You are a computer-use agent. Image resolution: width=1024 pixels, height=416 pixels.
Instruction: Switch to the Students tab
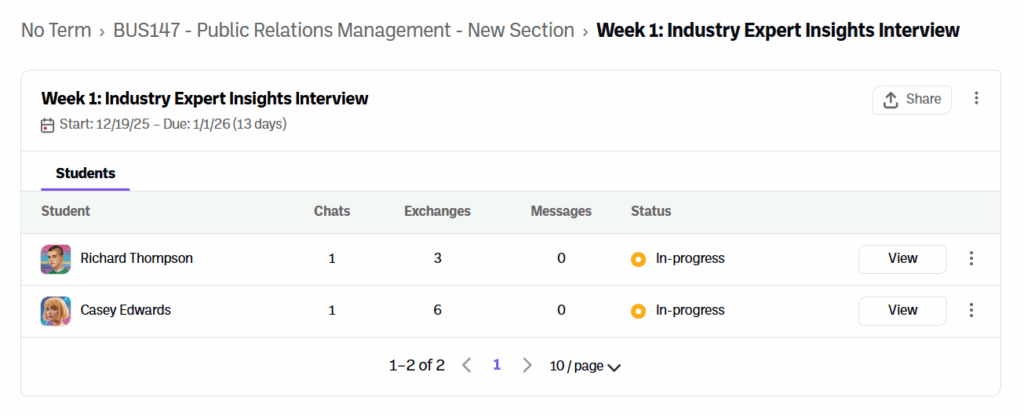85,173
